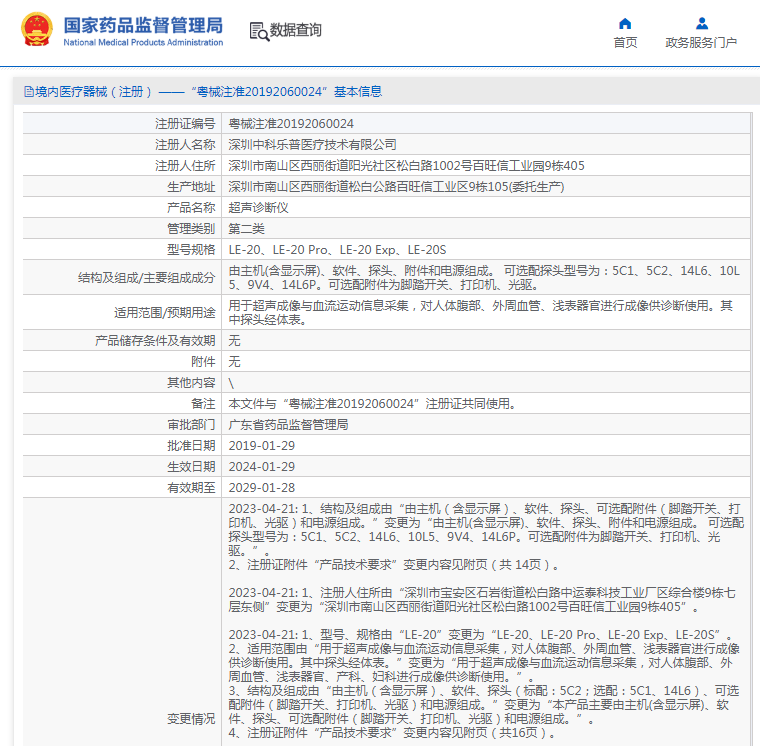
Task: Click the national emblem logo
Action: [x=38, y=30]
